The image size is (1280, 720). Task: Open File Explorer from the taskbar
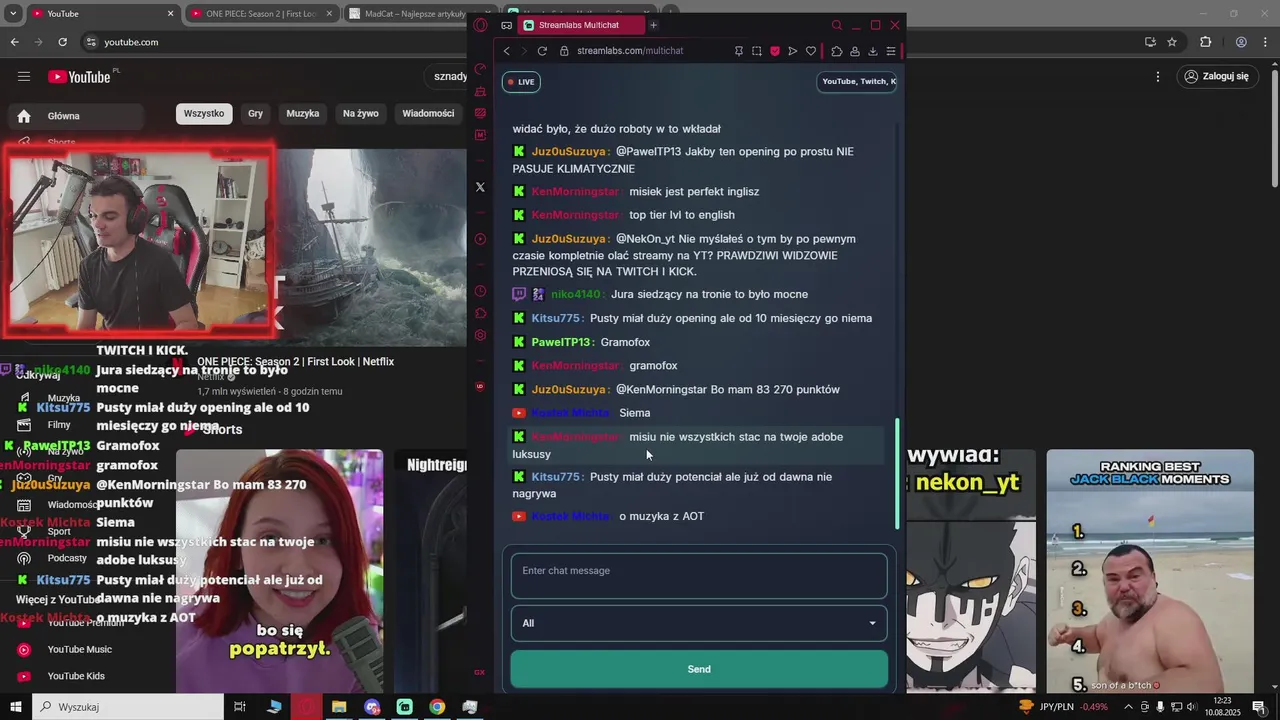[x=339, y=707]
